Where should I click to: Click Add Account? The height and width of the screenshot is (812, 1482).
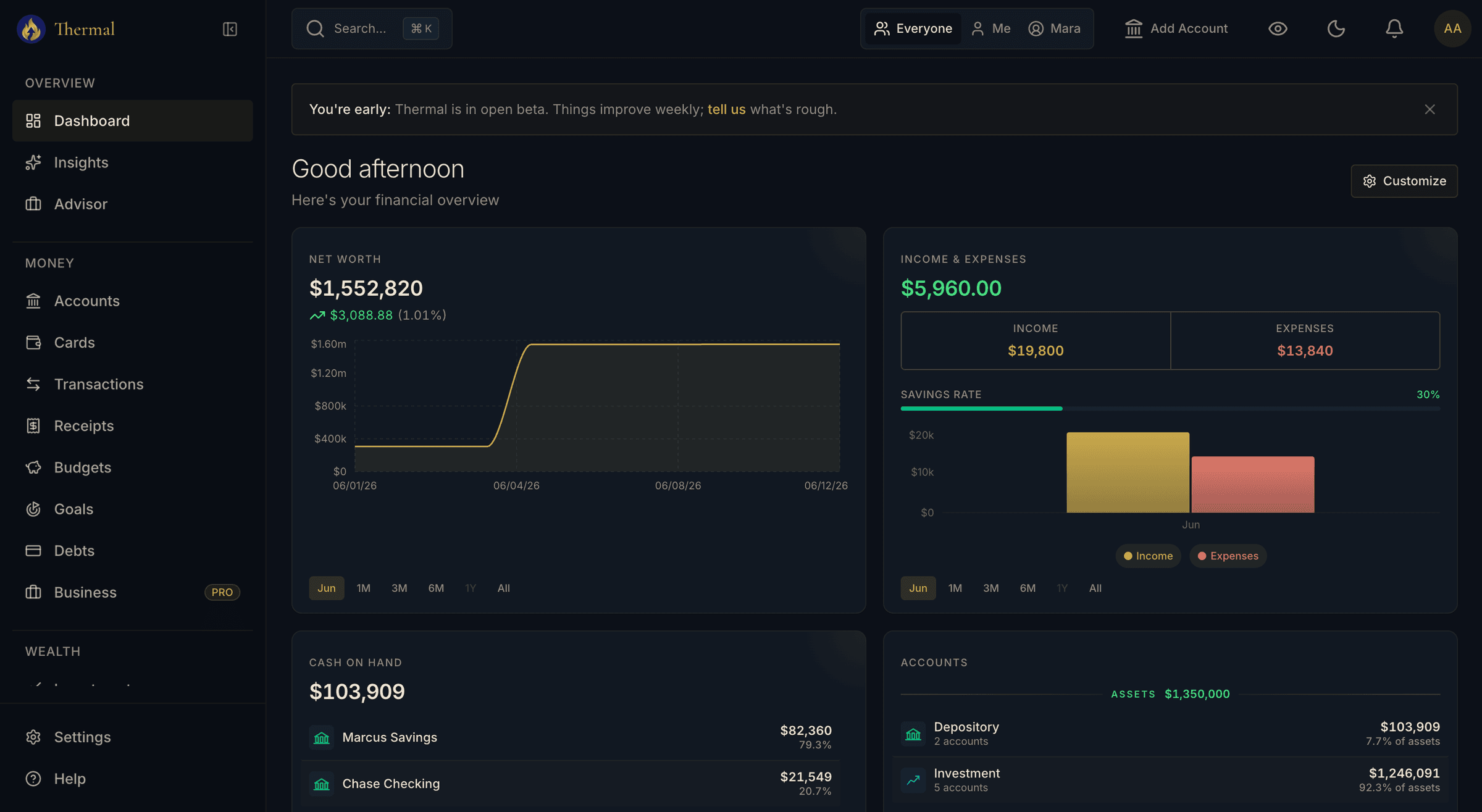coord(1176,28)
